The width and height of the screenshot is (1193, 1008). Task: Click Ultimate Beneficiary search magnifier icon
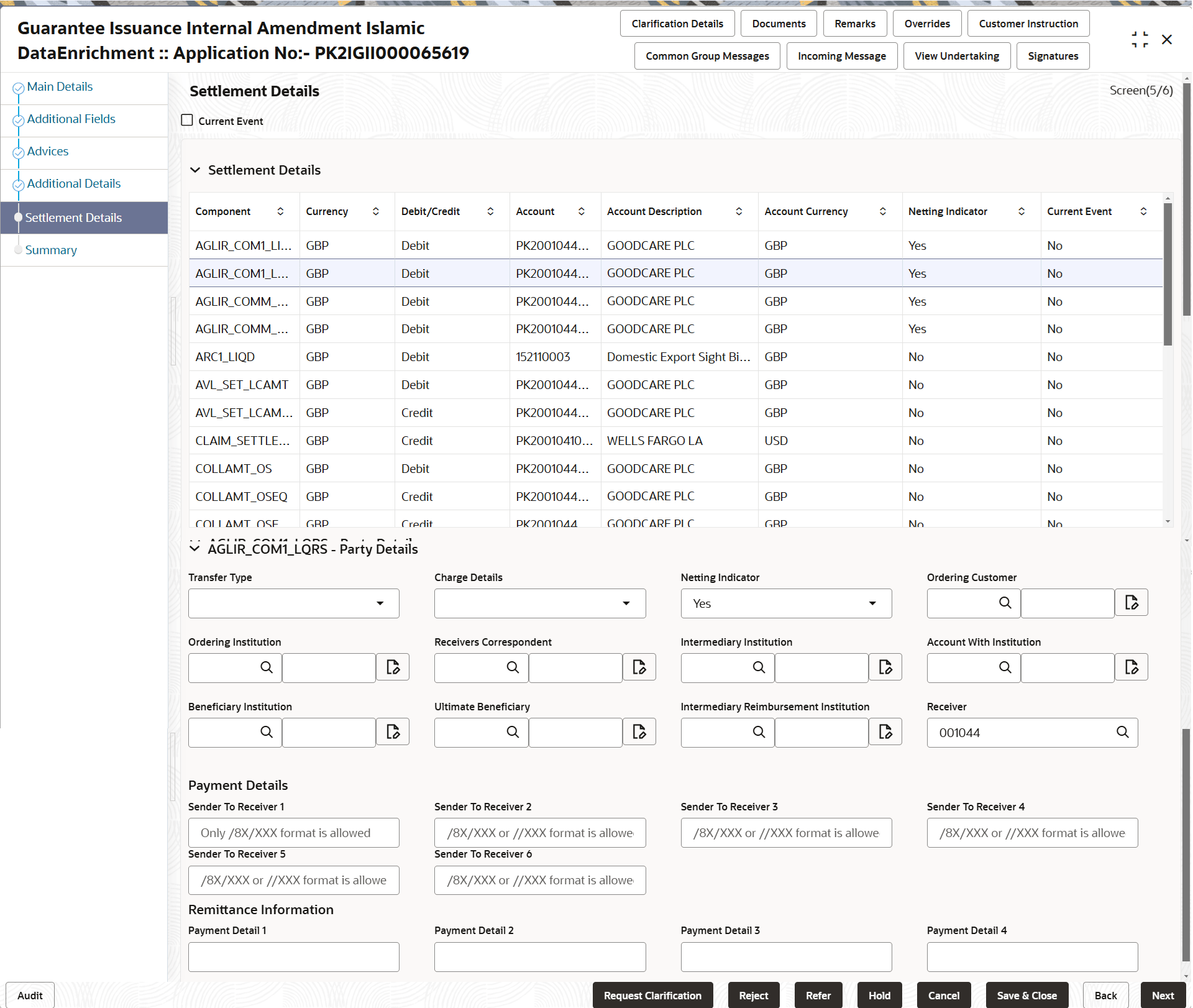513,732
